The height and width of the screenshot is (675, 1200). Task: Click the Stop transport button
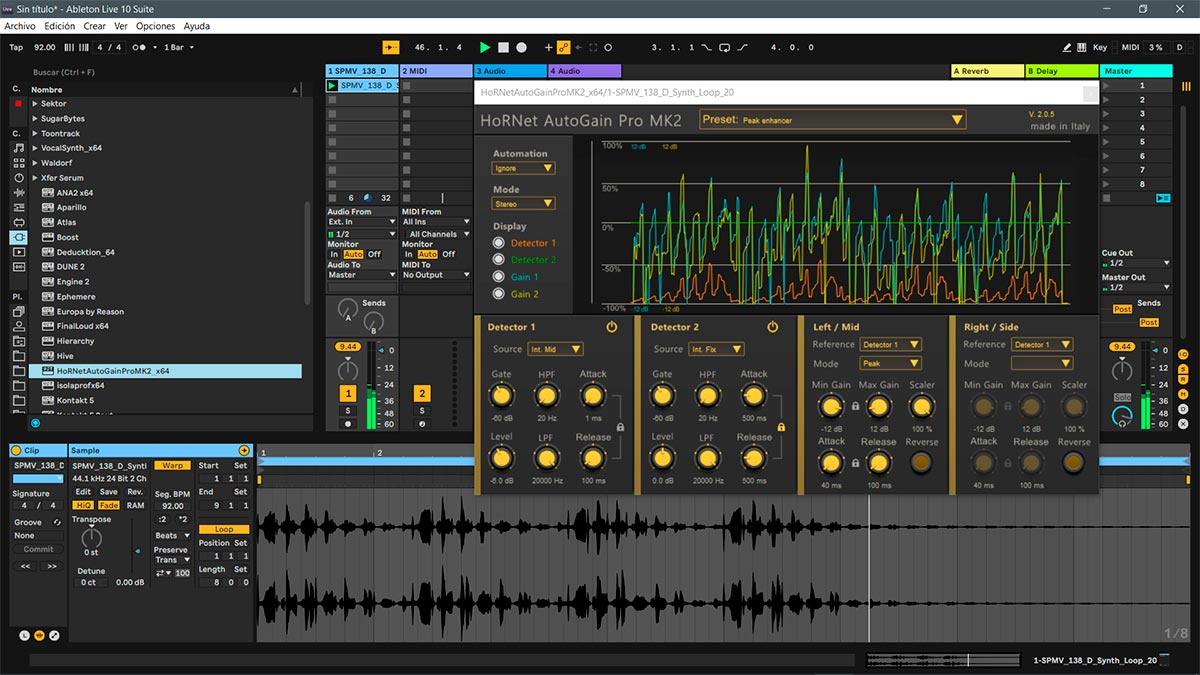pos(503,47)
